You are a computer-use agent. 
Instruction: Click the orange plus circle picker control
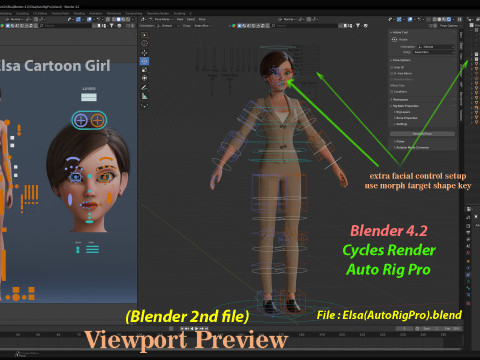97,120
